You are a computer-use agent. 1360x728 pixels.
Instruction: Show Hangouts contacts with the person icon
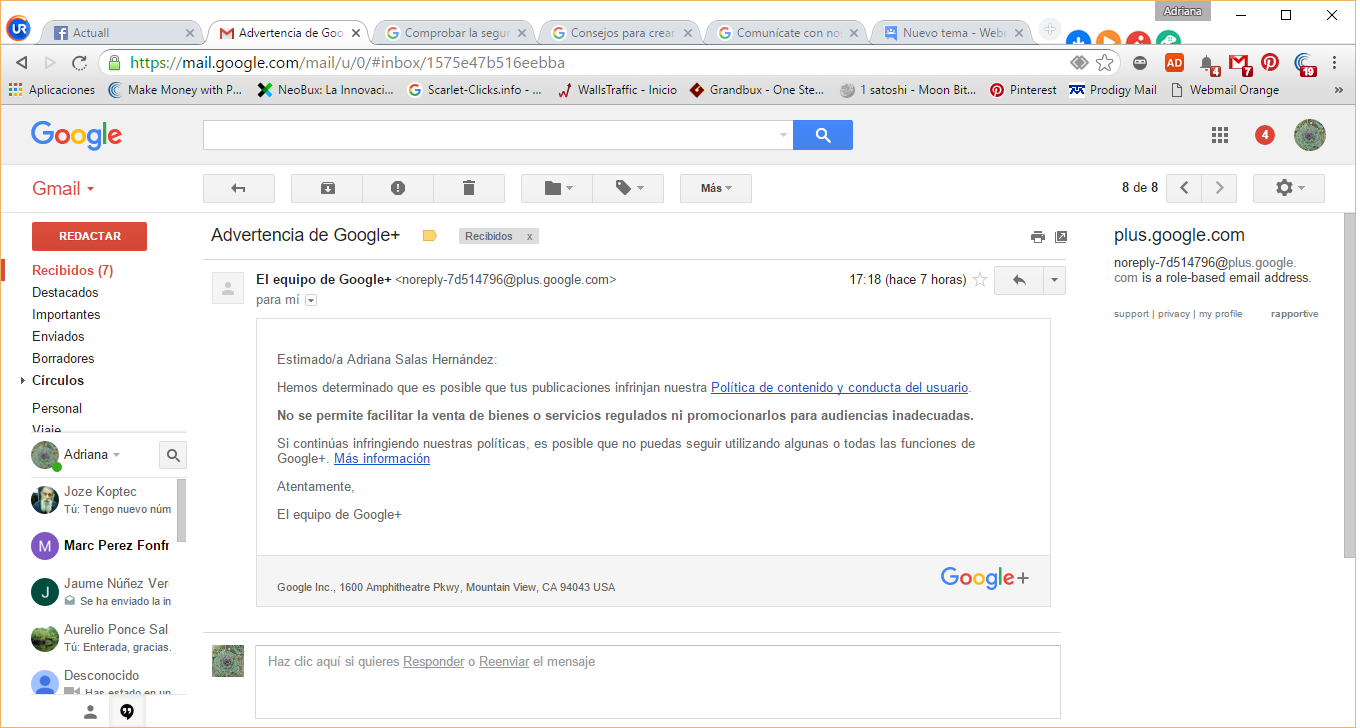point(90,712)
